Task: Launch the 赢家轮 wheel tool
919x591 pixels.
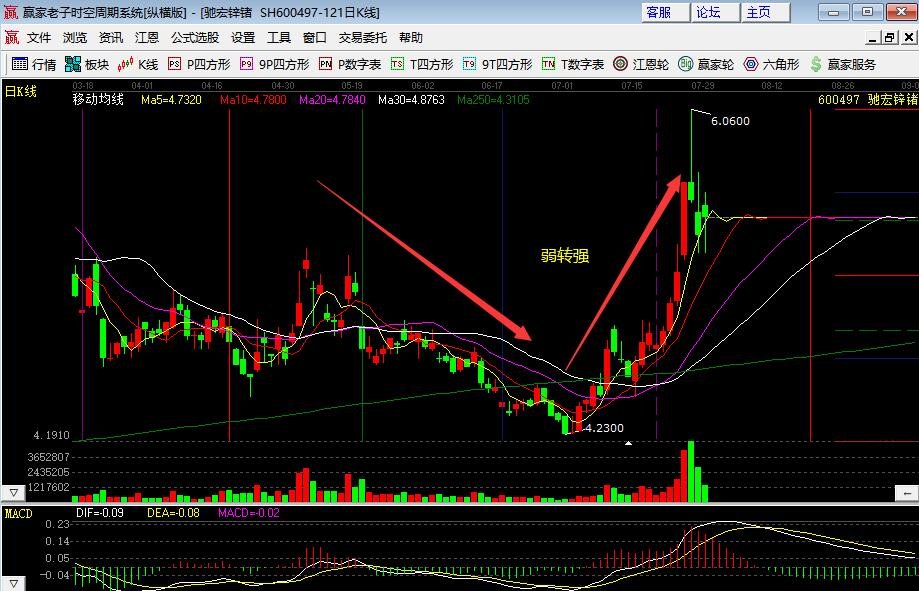Action: [x=706, y=64]
